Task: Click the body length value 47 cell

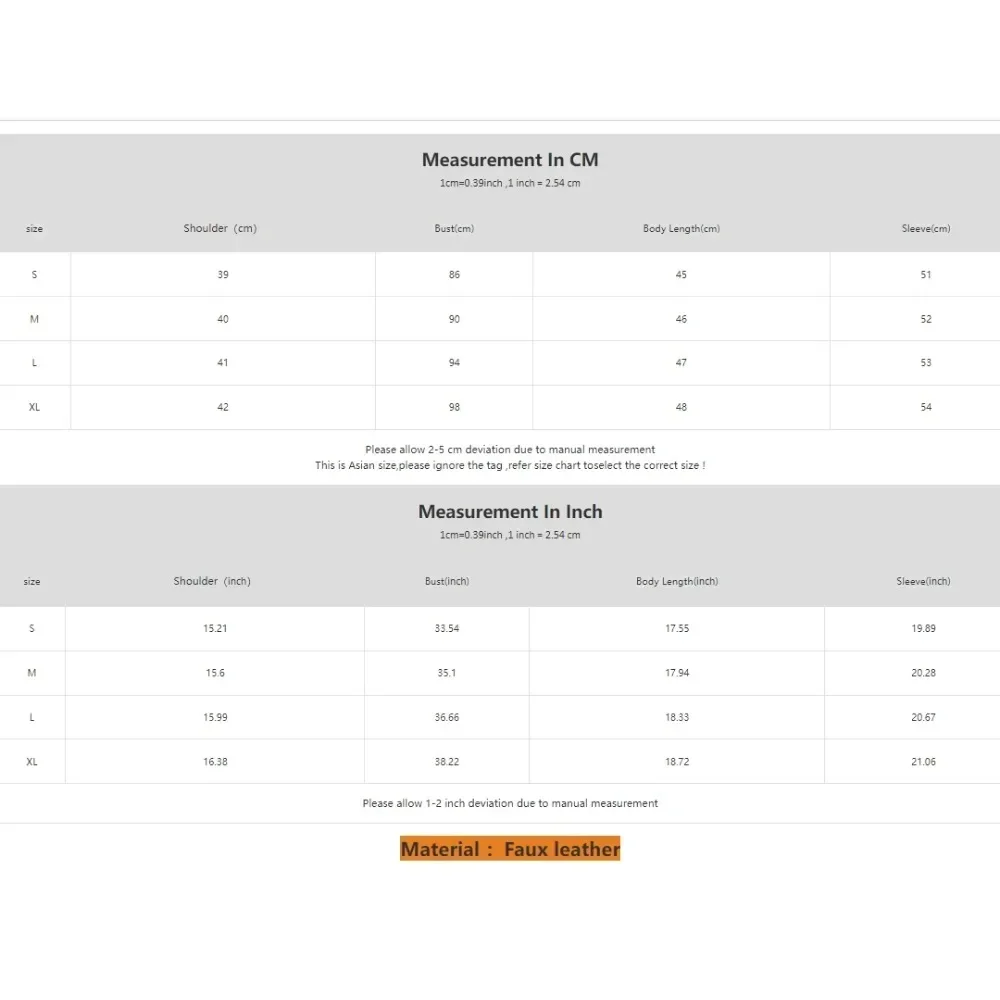Action: tap(681, 363)
